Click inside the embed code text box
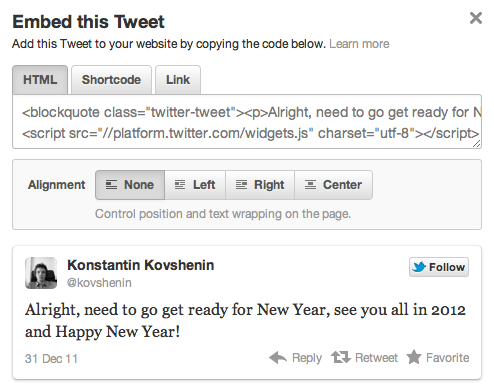Screen dimensions: 494x392 pyautogui.click(x=247, y=122)
